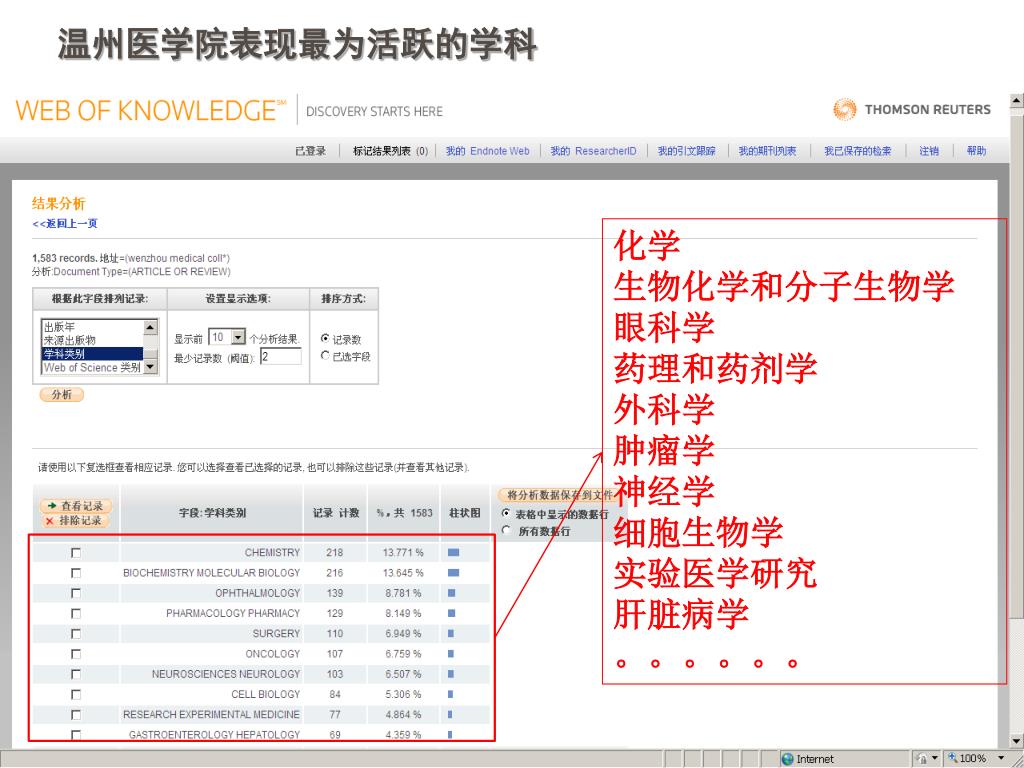
Task: Select the 记录数 sort radio button
Action: [325, 338]
